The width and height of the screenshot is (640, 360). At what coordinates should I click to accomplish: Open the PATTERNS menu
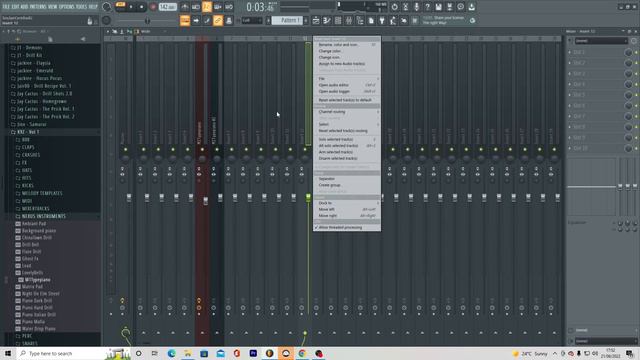38,7
